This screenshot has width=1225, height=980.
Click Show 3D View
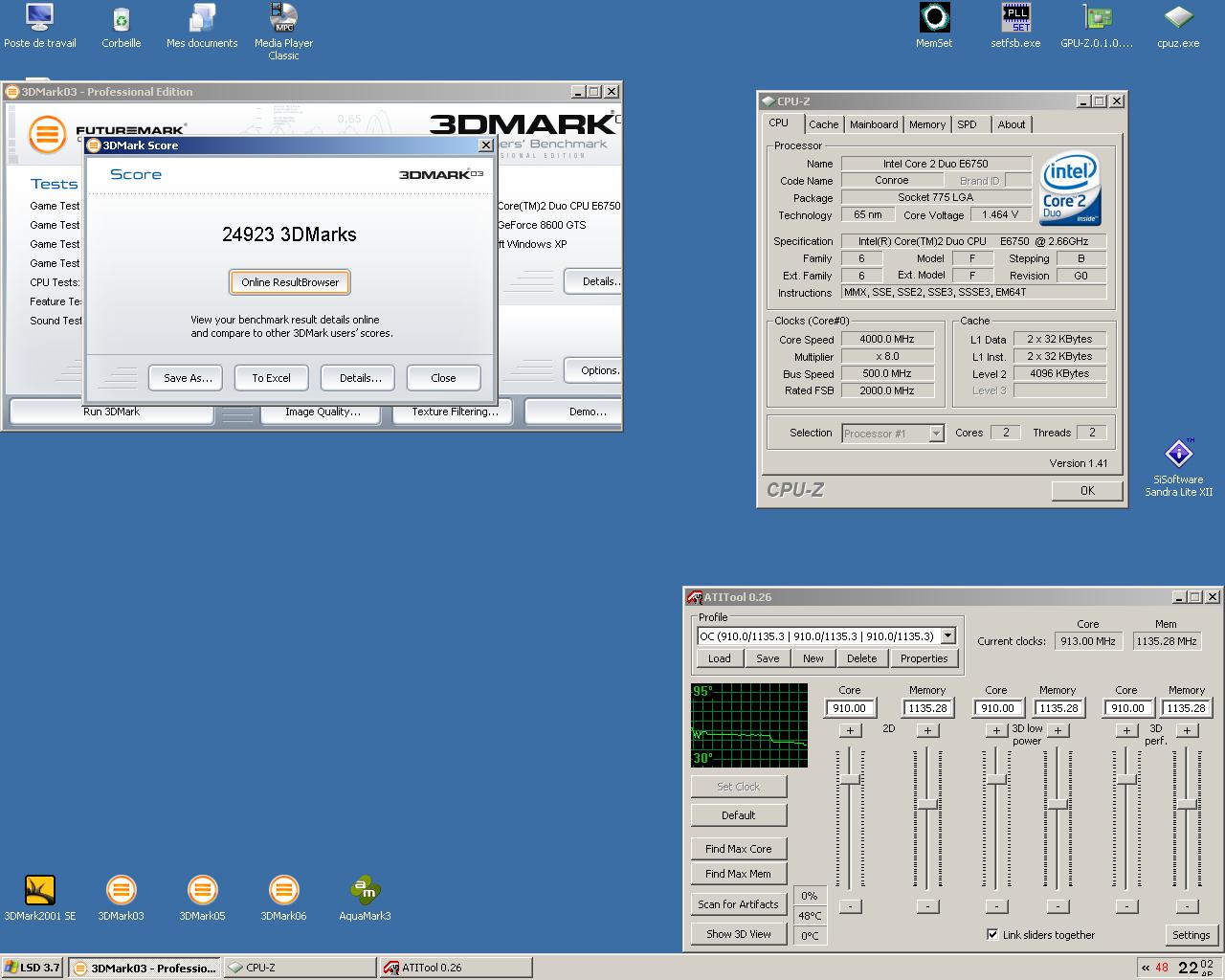(739, 934)
